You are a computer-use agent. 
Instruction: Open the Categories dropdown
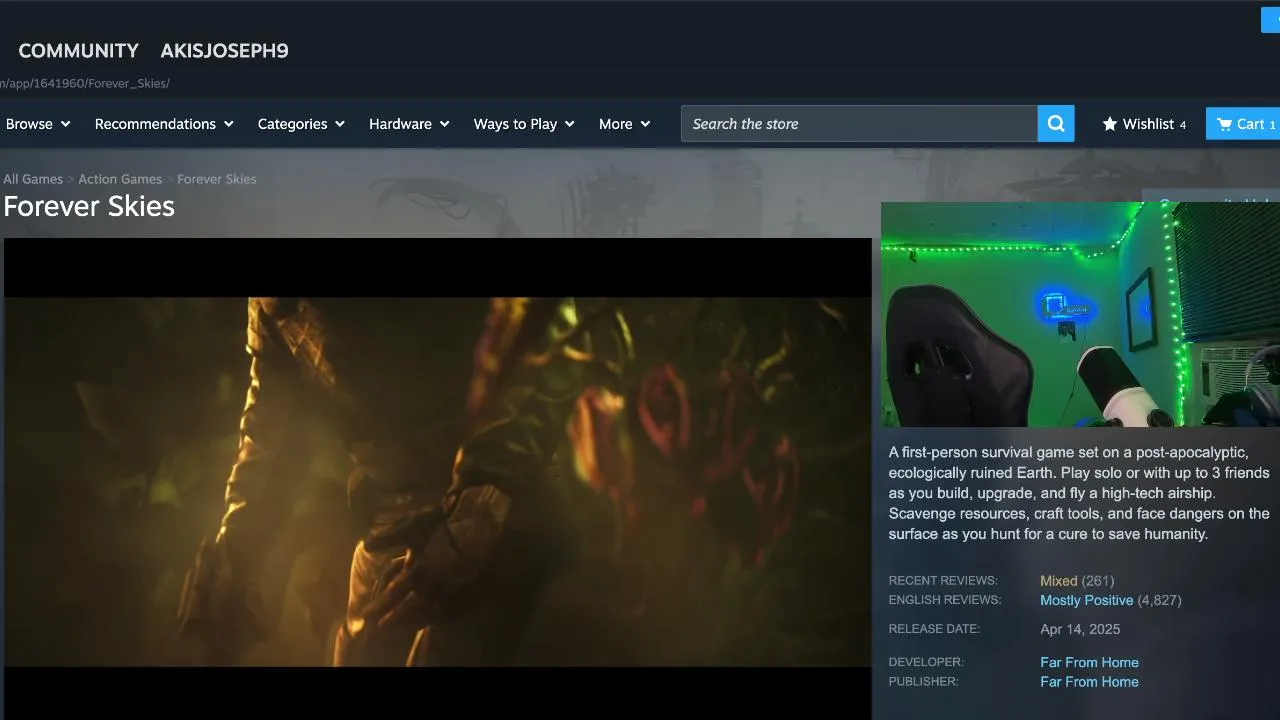coord(301,124)
